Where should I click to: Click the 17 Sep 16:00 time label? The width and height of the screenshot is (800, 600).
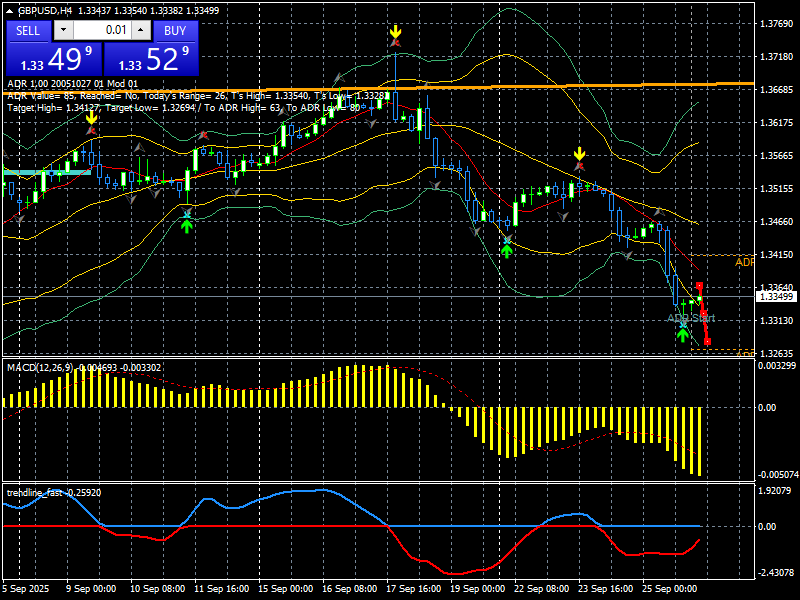pyautogui.click(x=414, y=589)
